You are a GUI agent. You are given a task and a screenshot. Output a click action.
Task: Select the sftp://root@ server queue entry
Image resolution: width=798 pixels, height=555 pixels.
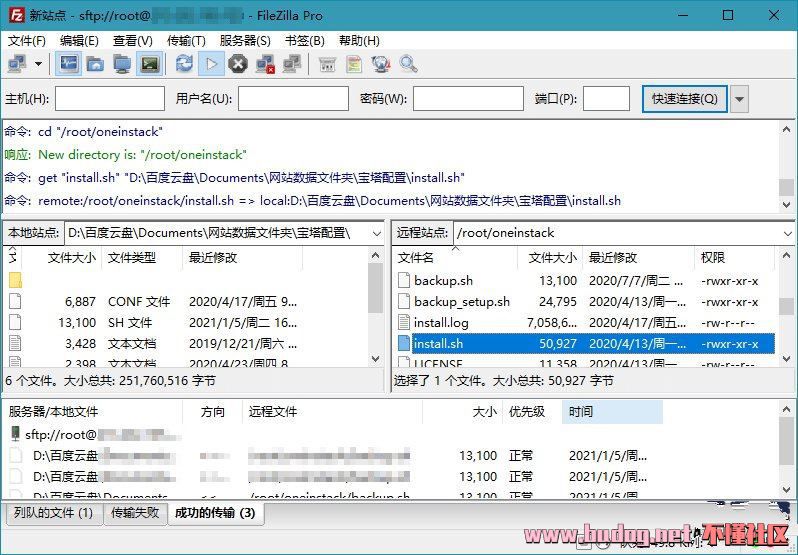pyautogui.click(x=97, y=434)
